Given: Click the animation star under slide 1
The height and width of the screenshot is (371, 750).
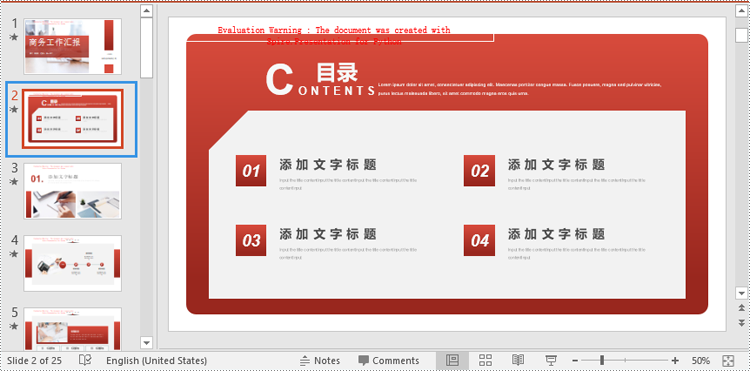Looking at the screenshot, I should click(14, 37).
